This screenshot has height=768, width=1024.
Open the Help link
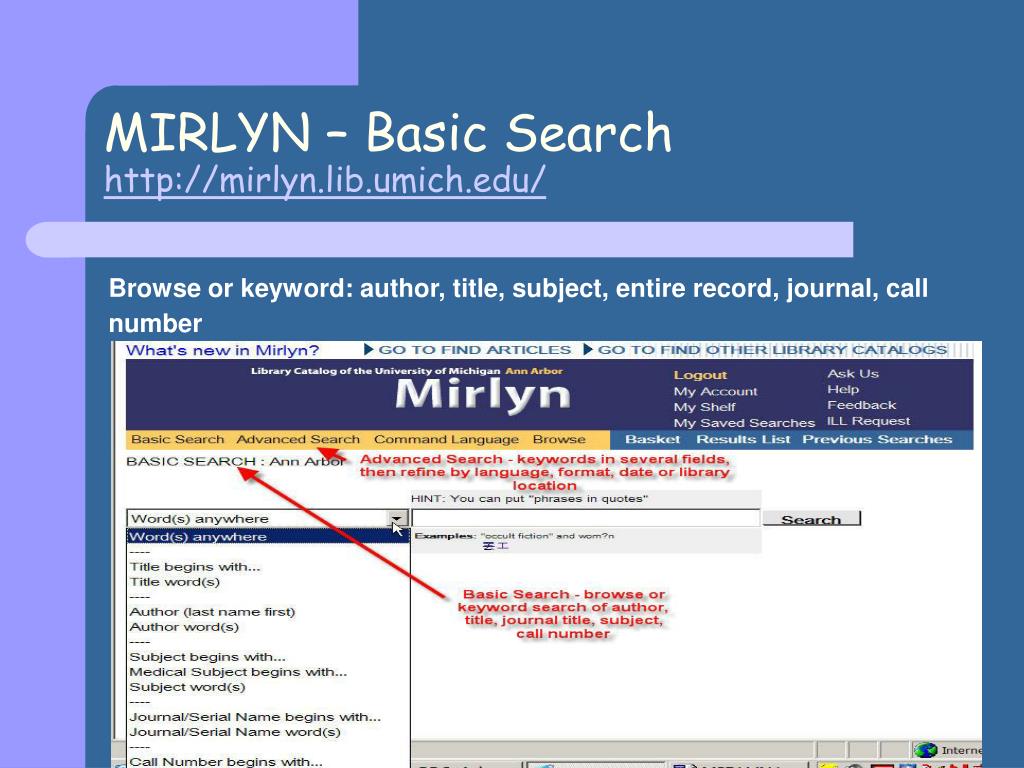pyautogui.click(x=842, y=389)
